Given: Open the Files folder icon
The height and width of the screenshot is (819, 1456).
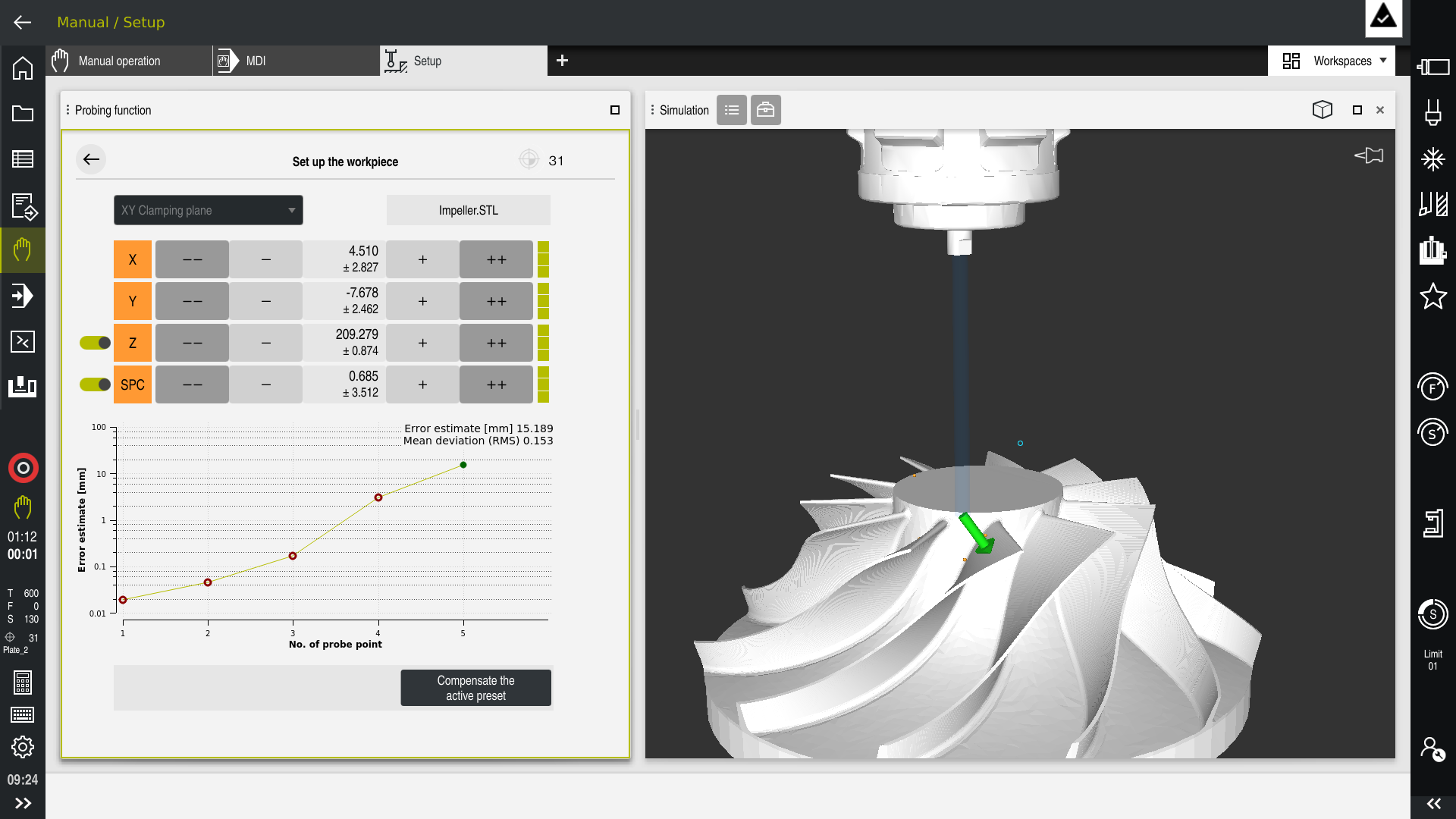Looking at the screenshot, I should 23,114.
